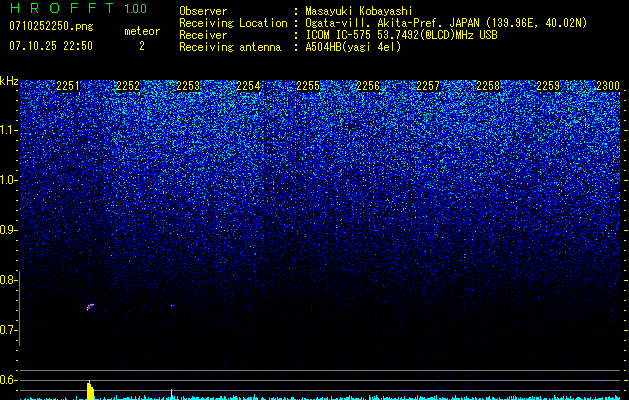Click the 0.9 kHz axis label

point(8,230)
